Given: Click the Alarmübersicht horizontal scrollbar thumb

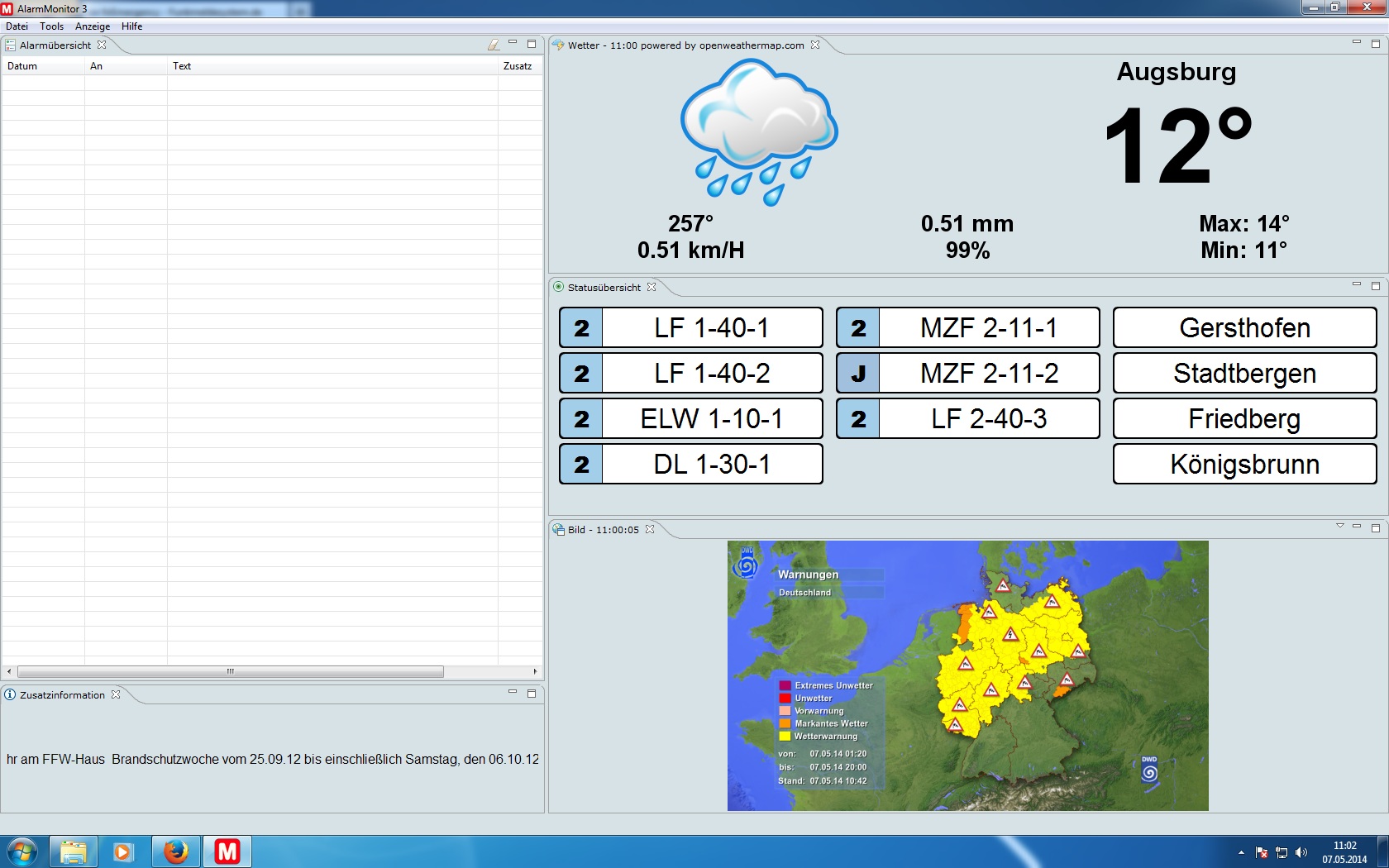Looking at the screenshot, I should click(231, 671).
